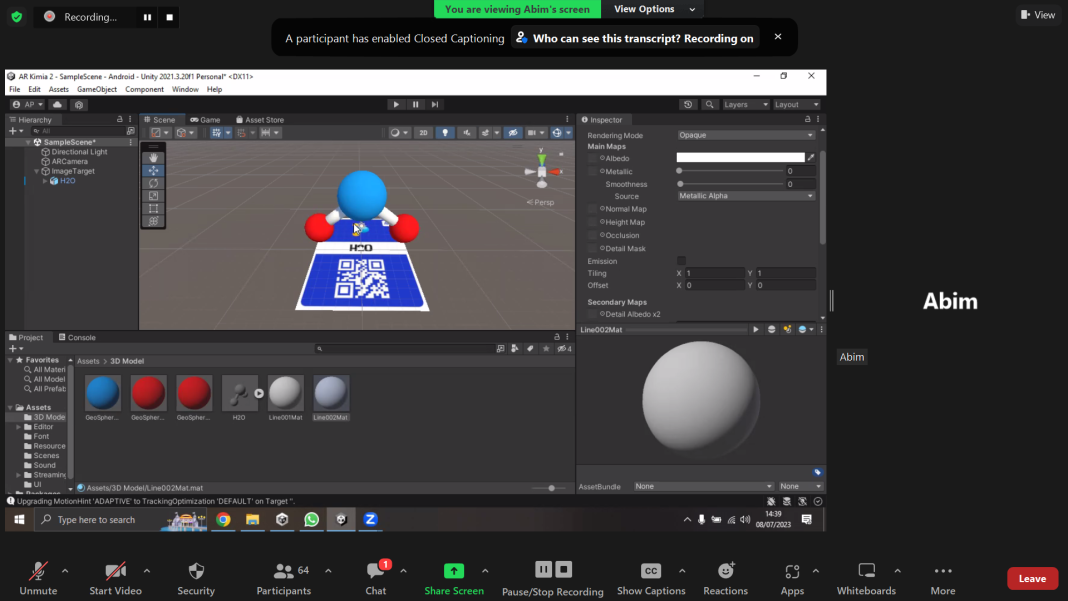Expand the H2O object in Hierarchy
This screenshot has height=601, width=1068.
coord(45,181)
